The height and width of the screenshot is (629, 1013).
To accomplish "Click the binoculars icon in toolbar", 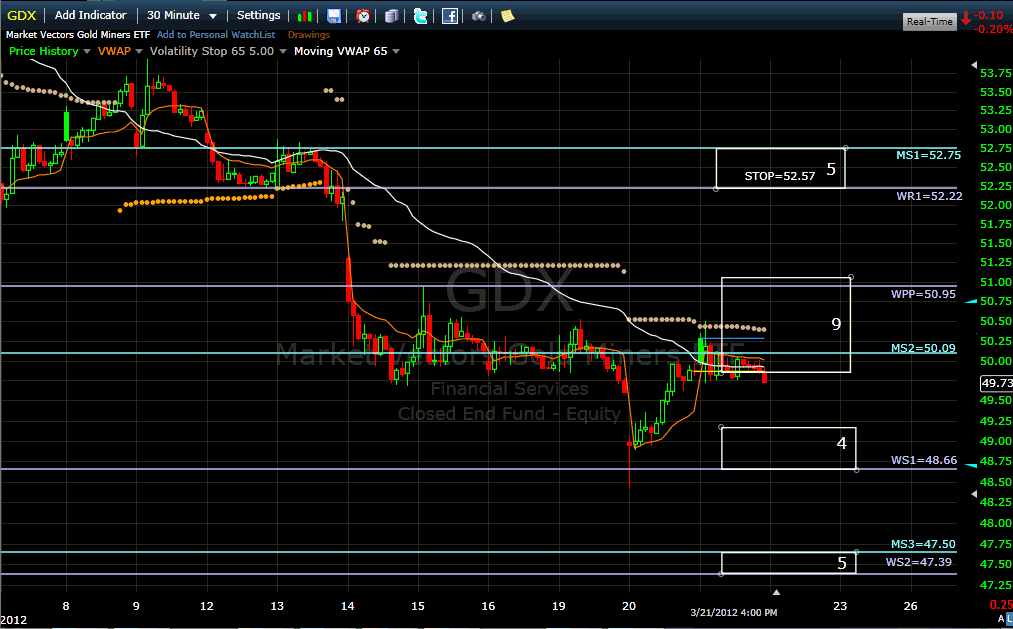I will [x=480, y=16].
